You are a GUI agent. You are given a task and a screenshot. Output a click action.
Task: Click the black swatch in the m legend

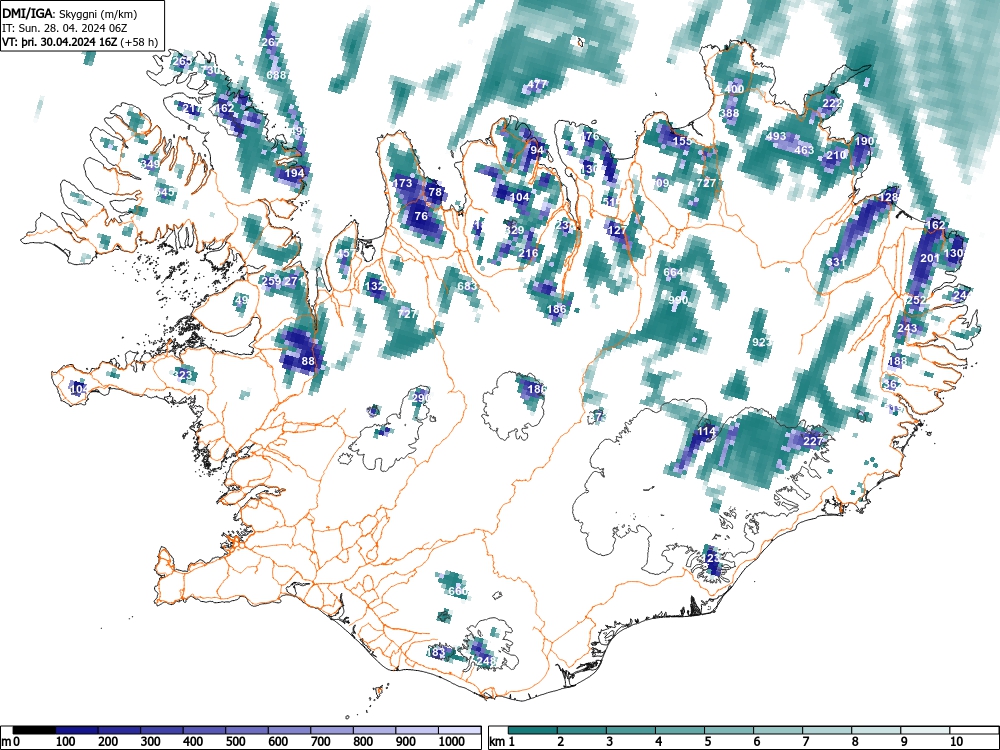point(34,730)
